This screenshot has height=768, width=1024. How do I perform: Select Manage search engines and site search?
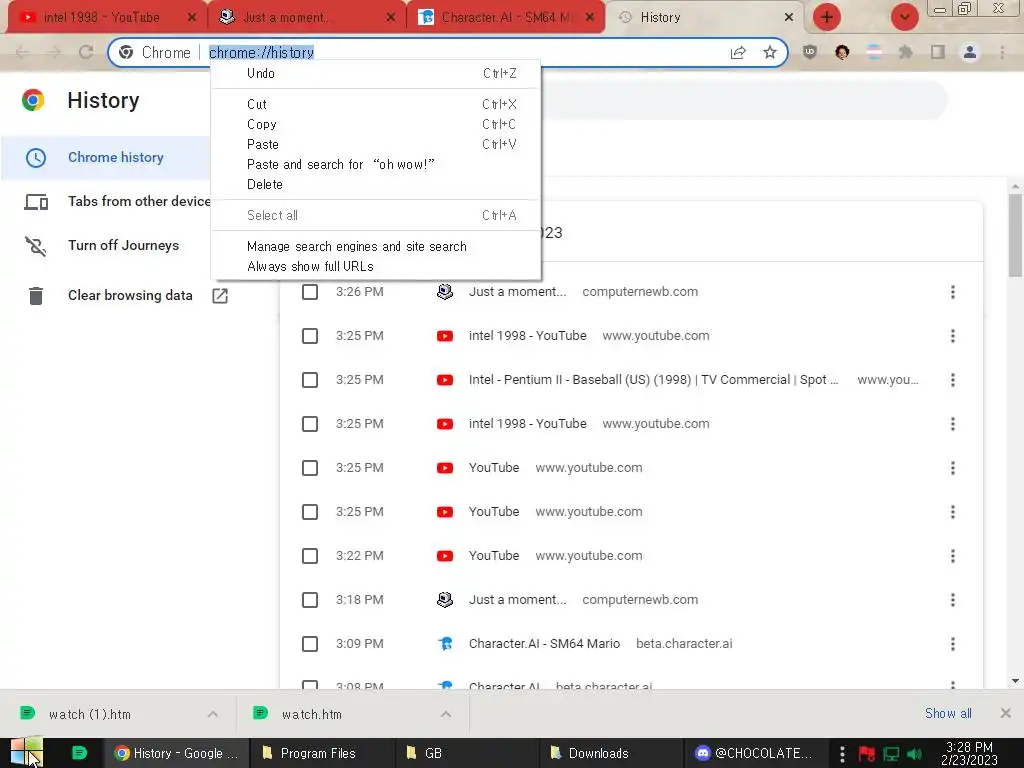point(376,246)
